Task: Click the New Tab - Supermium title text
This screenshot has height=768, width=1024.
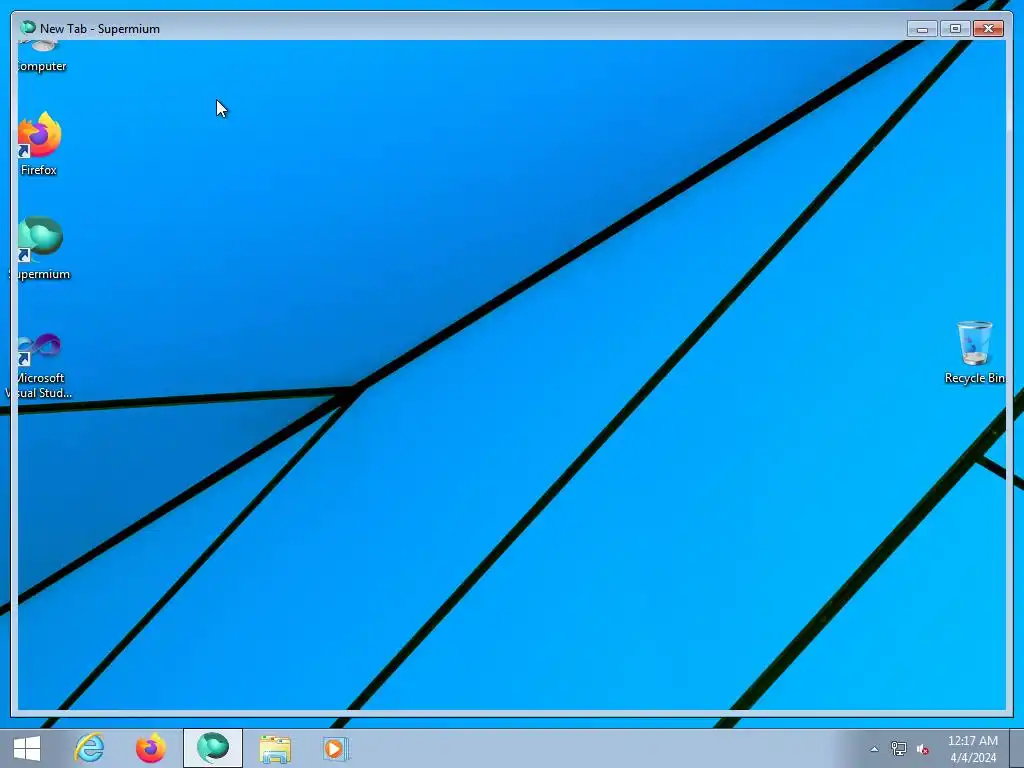Action: [x=100, y=29]
